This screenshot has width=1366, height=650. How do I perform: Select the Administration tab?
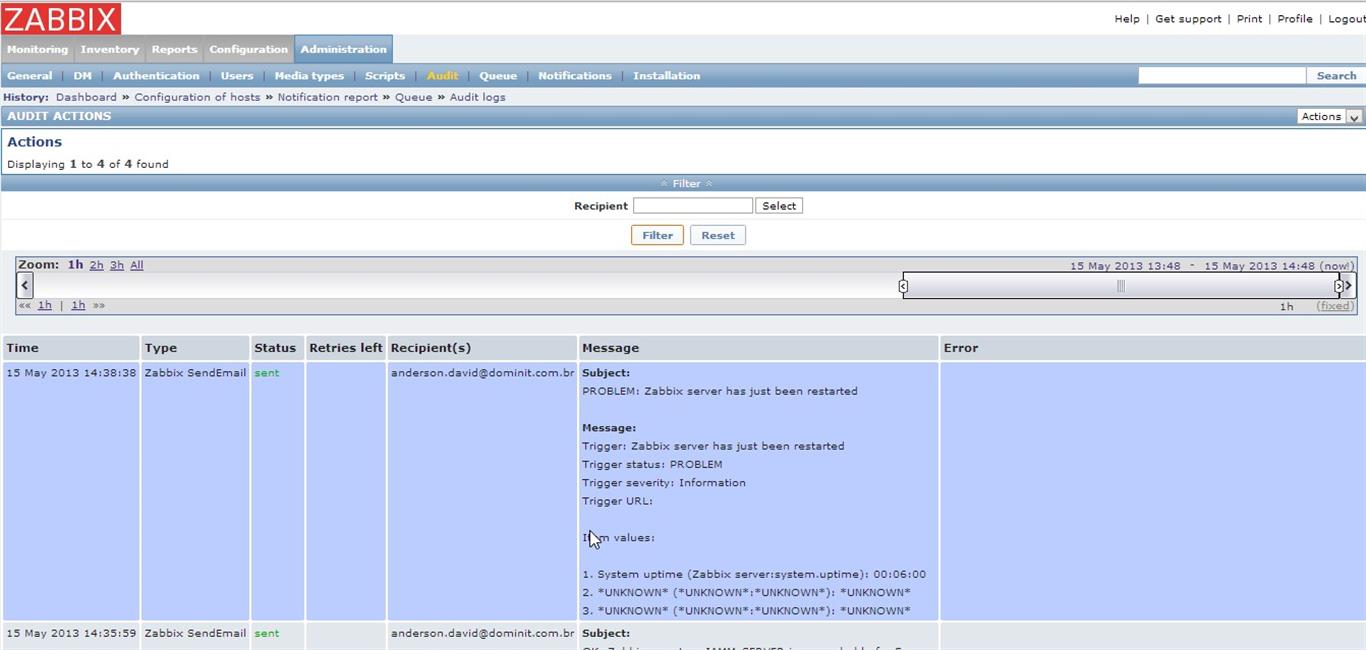point(343,49)
